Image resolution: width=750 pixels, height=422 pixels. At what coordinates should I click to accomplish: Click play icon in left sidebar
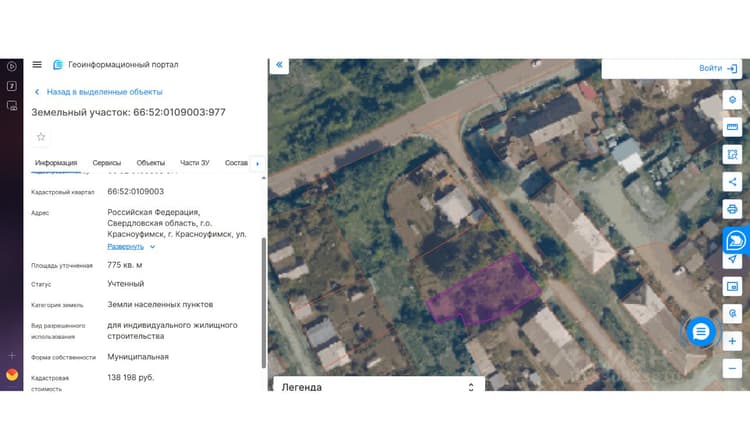(12, 67)
